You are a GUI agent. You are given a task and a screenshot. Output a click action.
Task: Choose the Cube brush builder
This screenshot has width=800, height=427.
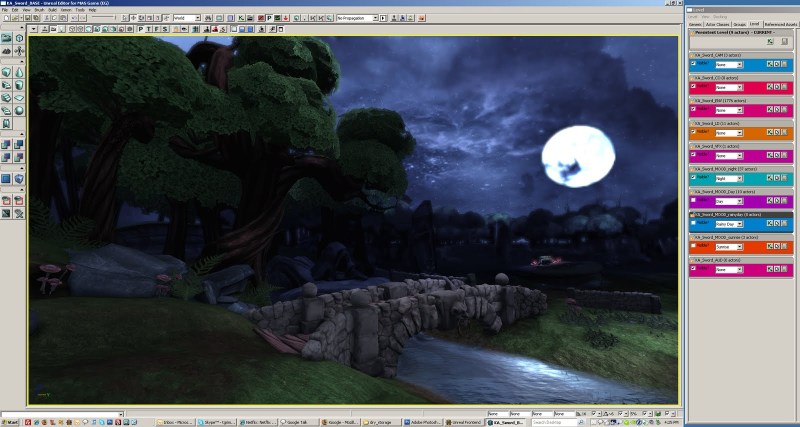coord(6,71)
